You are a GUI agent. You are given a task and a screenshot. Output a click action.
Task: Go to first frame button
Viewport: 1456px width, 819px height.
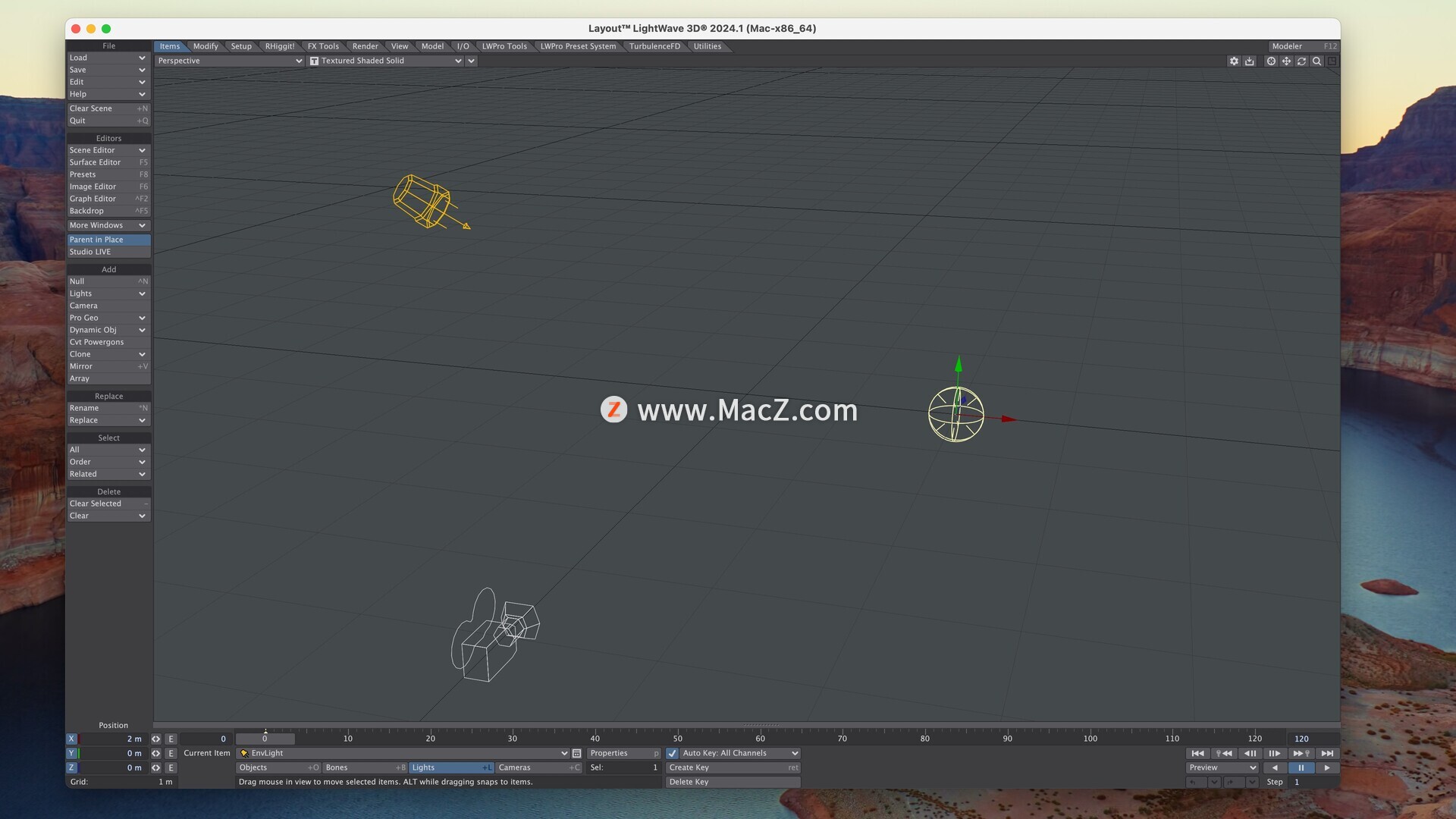(x=1197, y=753)
